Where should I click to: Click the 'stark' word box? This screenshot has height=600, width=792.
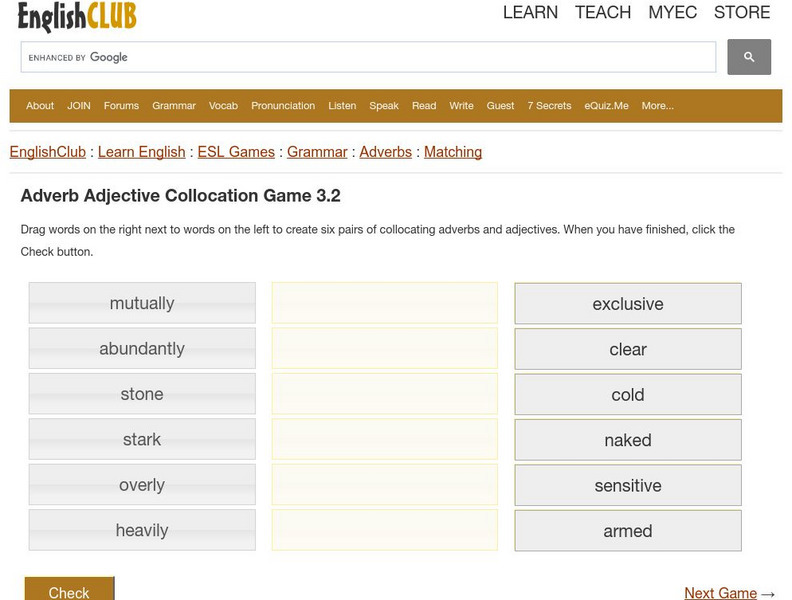[142, 439]
